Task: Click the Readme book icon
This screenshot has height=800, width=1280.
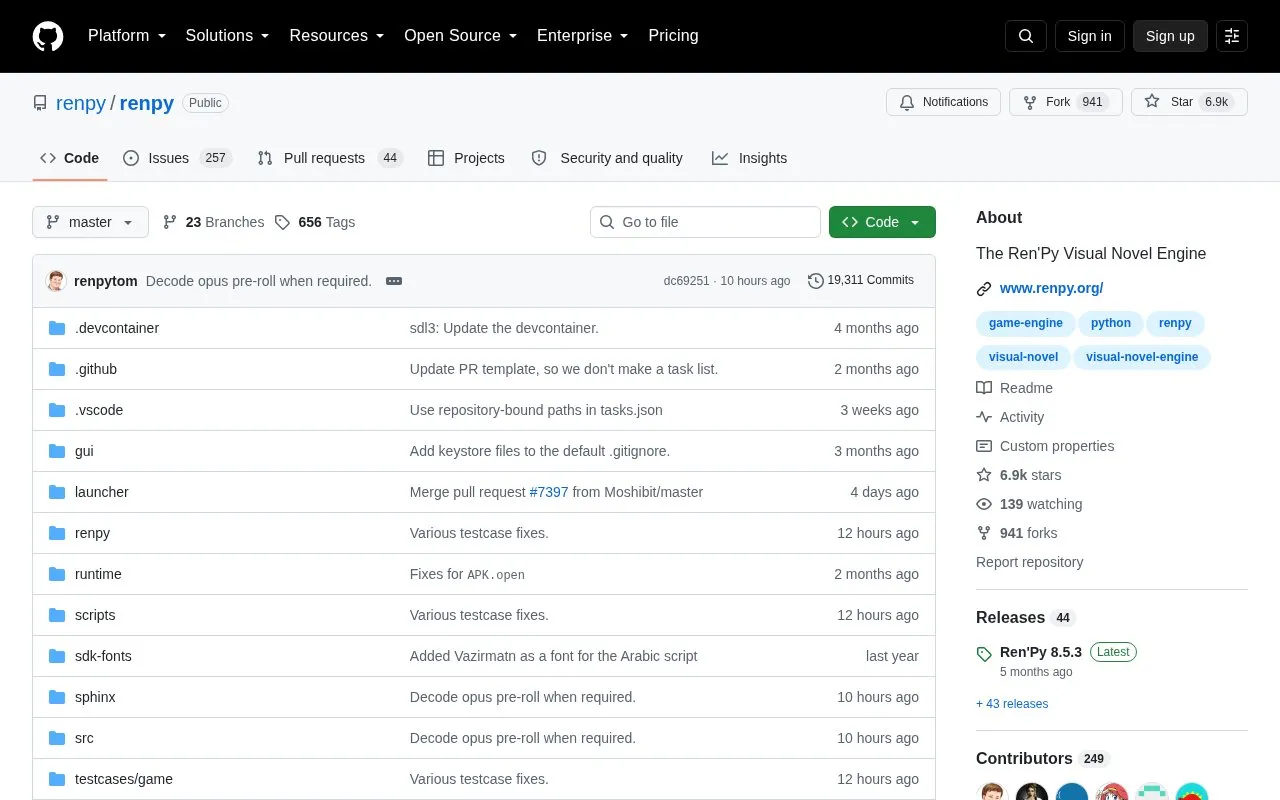Action: pos(984,388)
